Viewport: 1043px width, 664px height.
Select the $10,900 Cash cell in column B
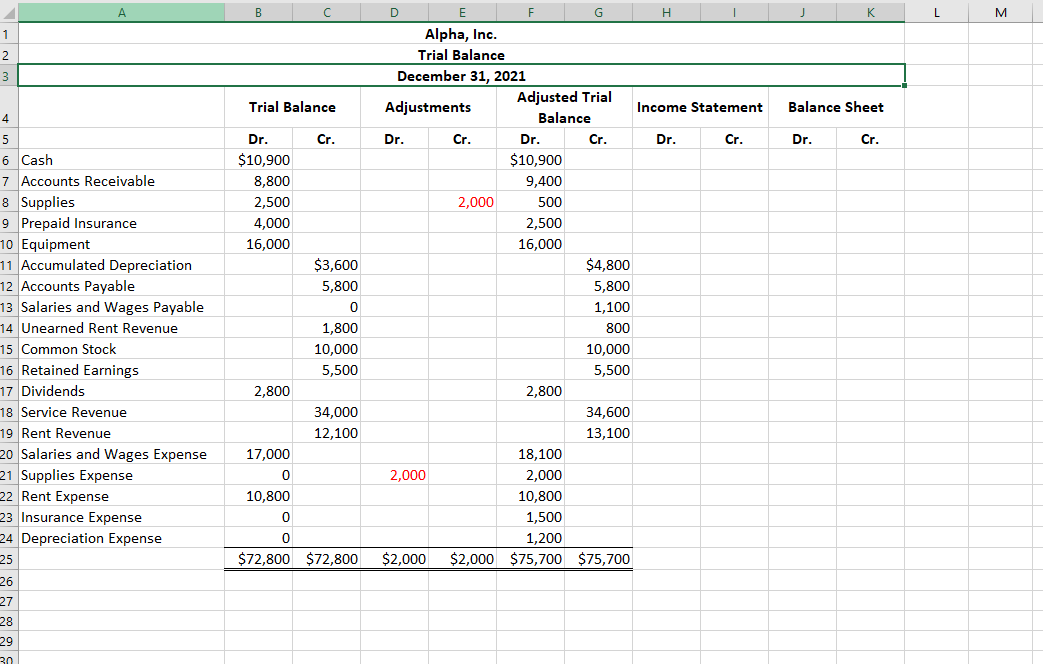[x=258, y=160]
